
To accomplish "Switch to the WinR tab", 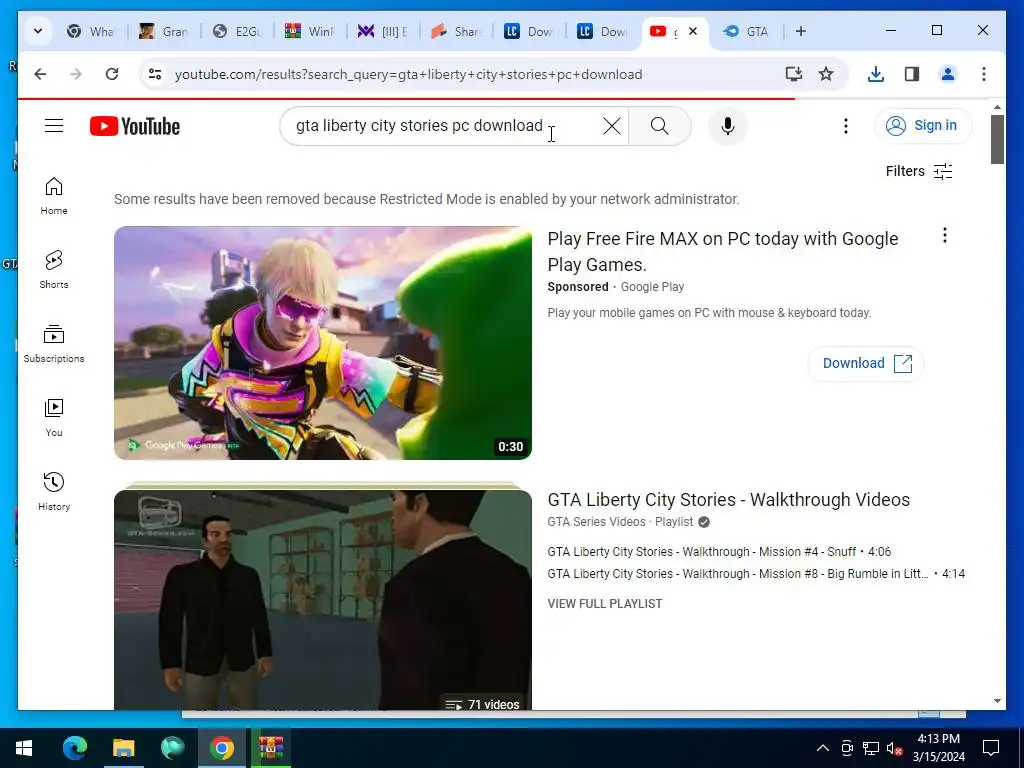I will [x=309, y=31].
